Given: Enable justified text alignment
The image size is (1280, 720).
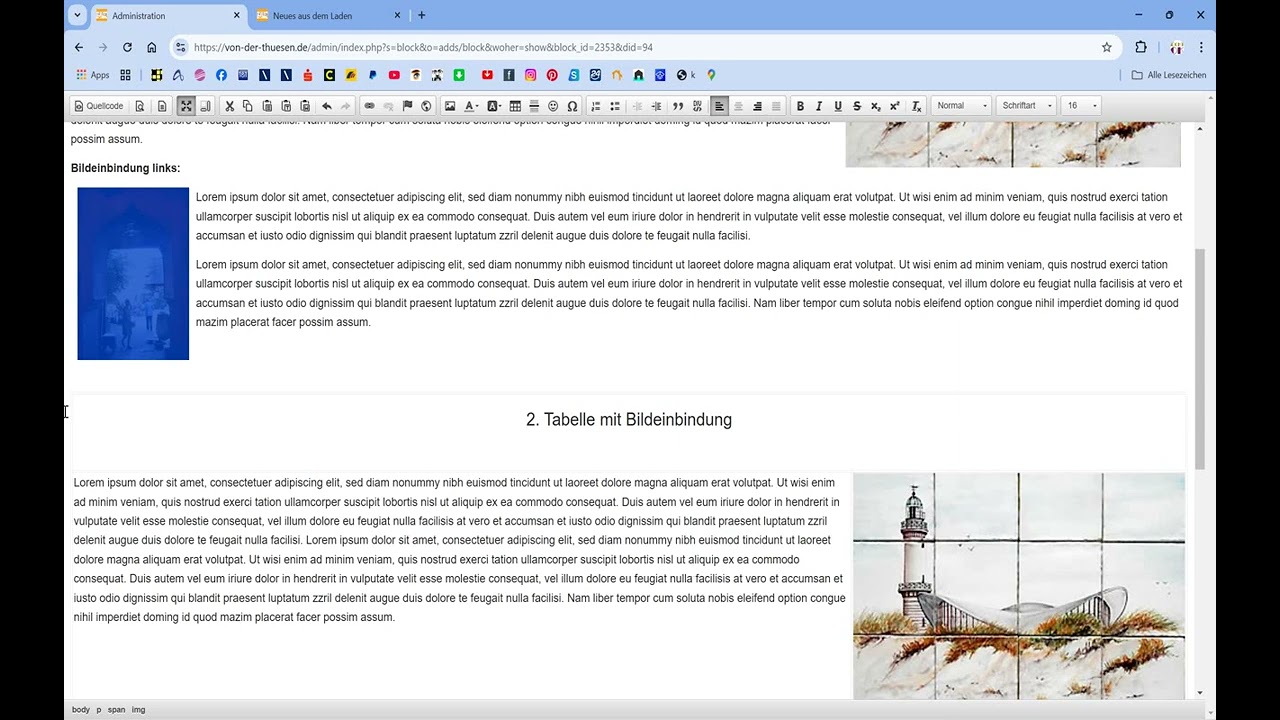Looking at the screenshot, I should (x=776, y=106).
